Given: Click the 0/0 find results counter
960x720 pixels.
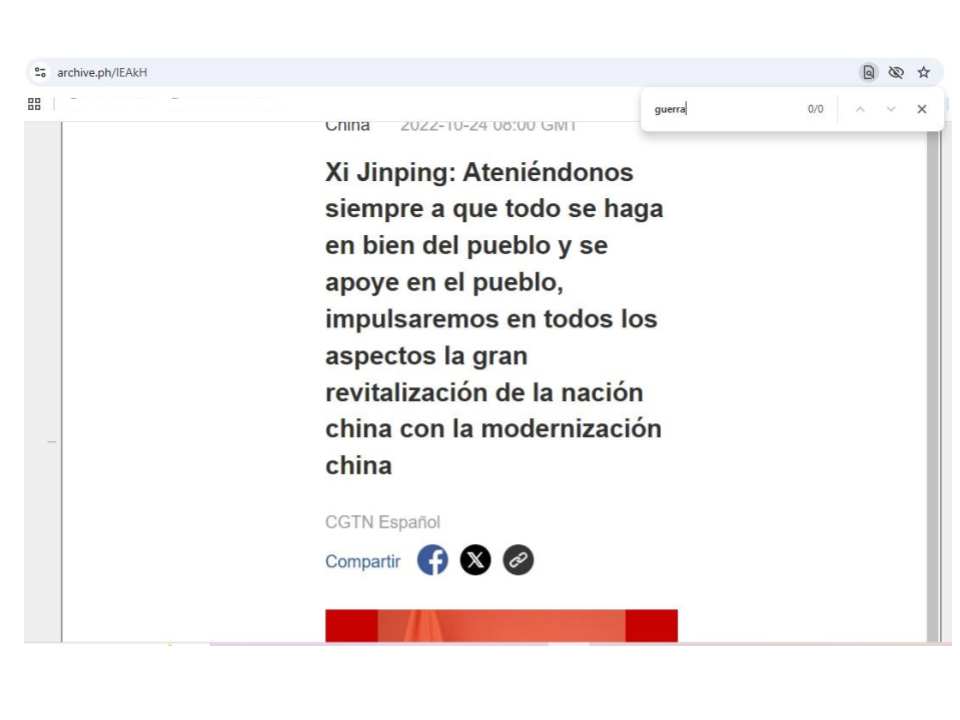Looking at the screenshot, I should [x=815, y=109].
